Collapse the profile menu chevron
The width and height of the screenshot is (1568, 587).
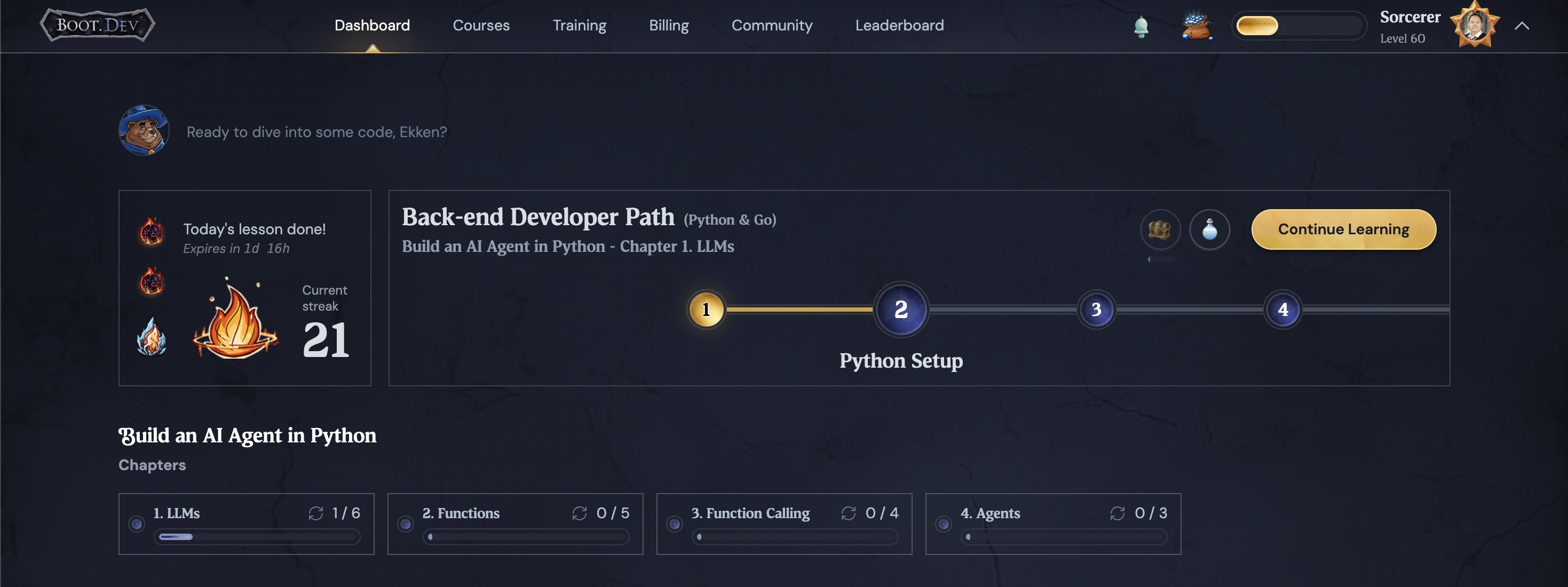click(1522, 26)
